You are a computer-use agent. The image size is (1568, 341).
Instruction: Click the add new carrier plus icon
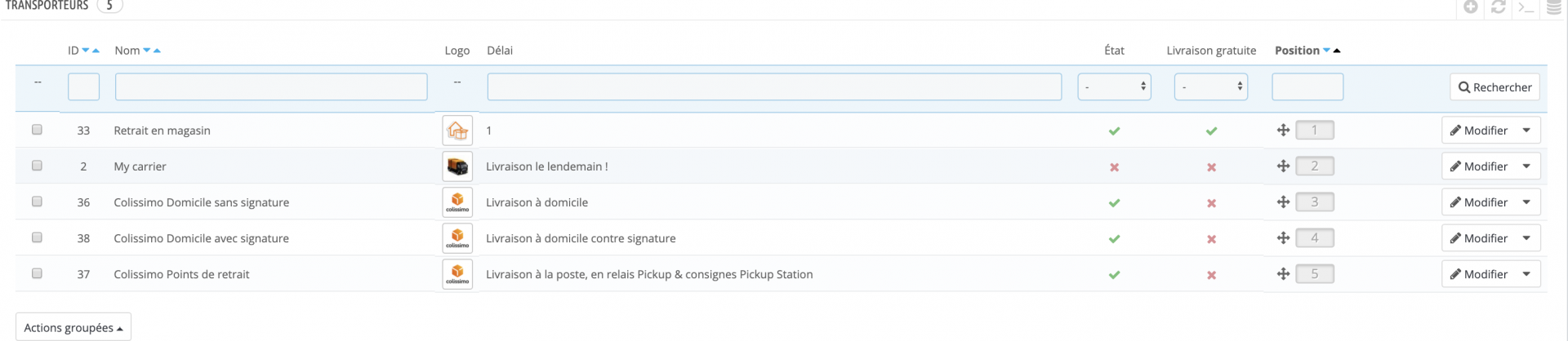click(1470, 7)
